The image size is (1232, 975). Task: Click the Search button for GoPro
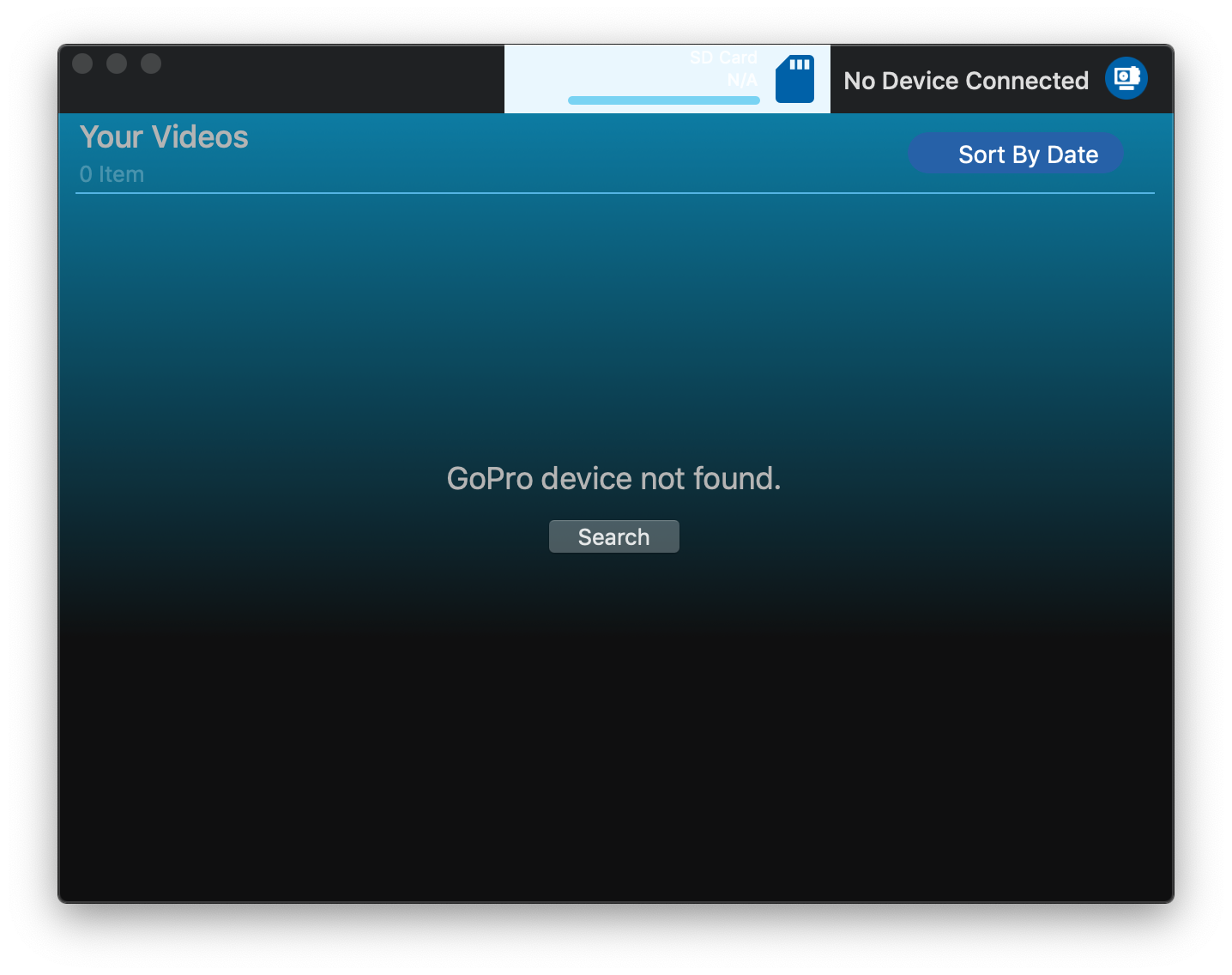click(614, 536)
